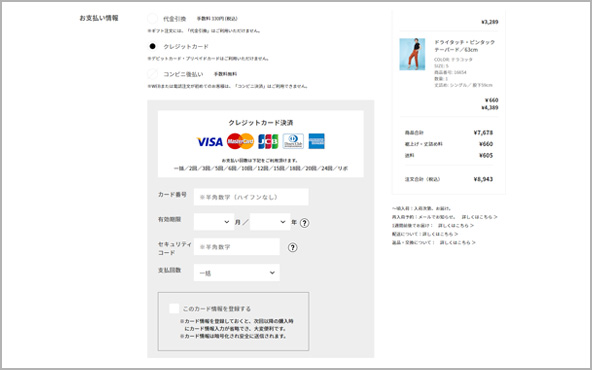The width and height of the screenshot is (592, 370).
Task: Open 詳しくはこちら link for 1週間前後でお届け
Action: (456, 226)
